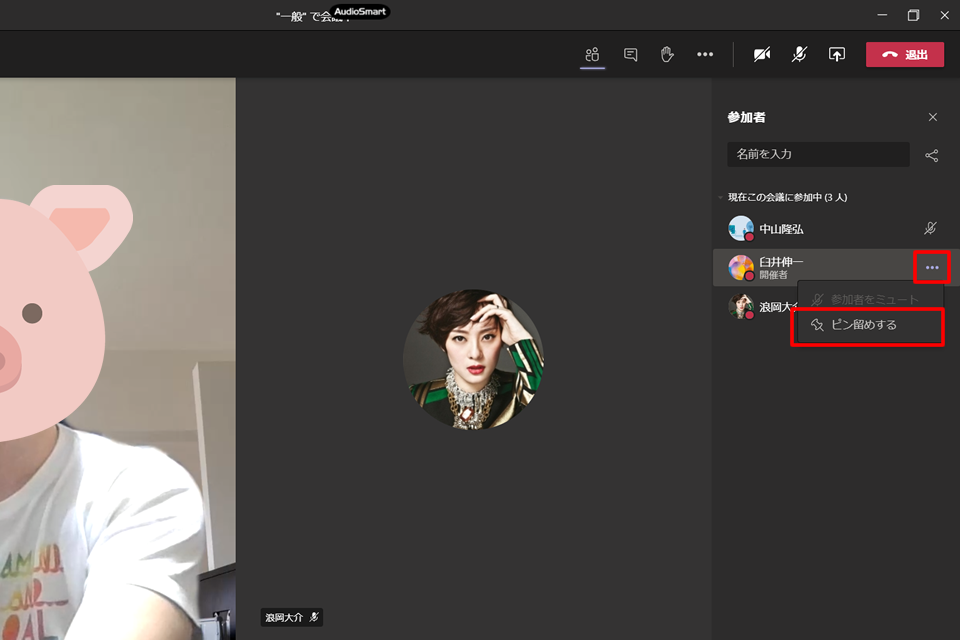Select ピン留めする from the menu
Viewport: 960px width, 640px height.
[x=866, y=324]
